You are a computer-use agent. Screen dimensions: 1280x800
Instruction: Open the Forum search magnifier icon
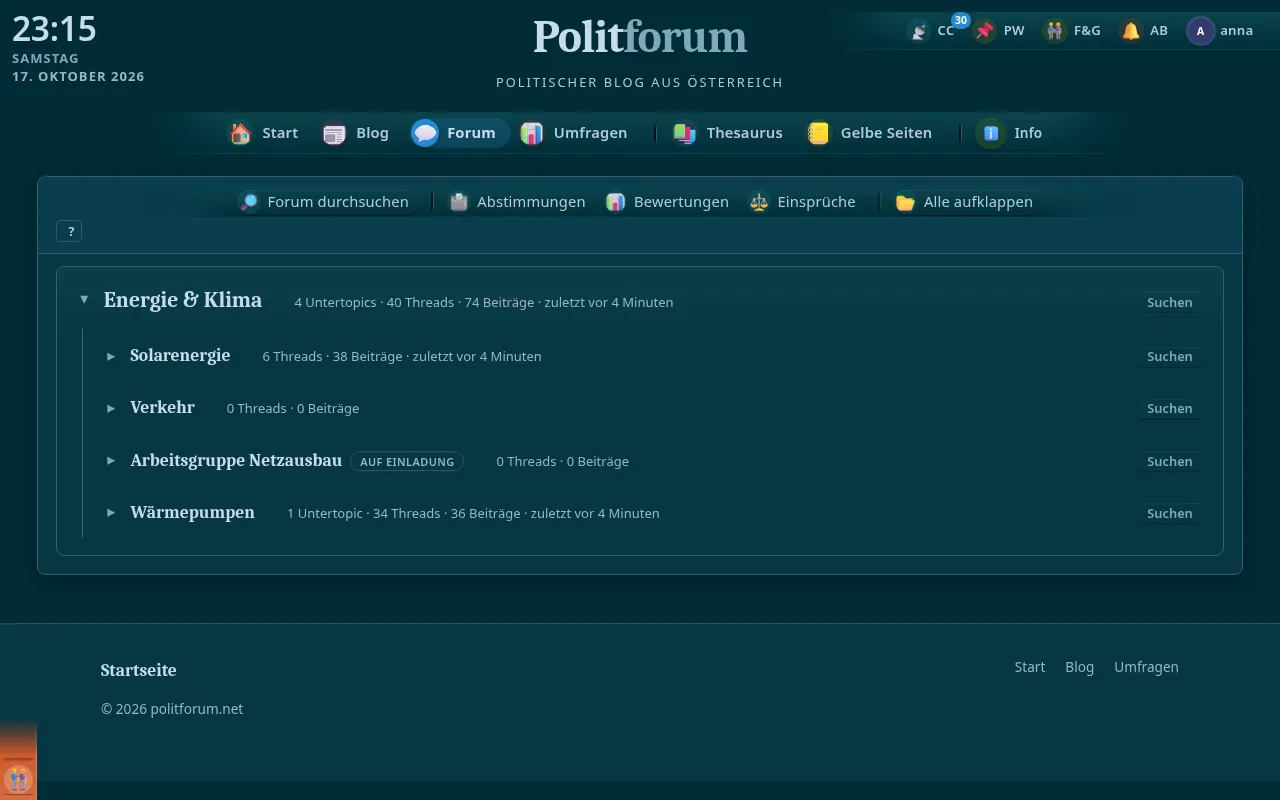pos(249,202)
